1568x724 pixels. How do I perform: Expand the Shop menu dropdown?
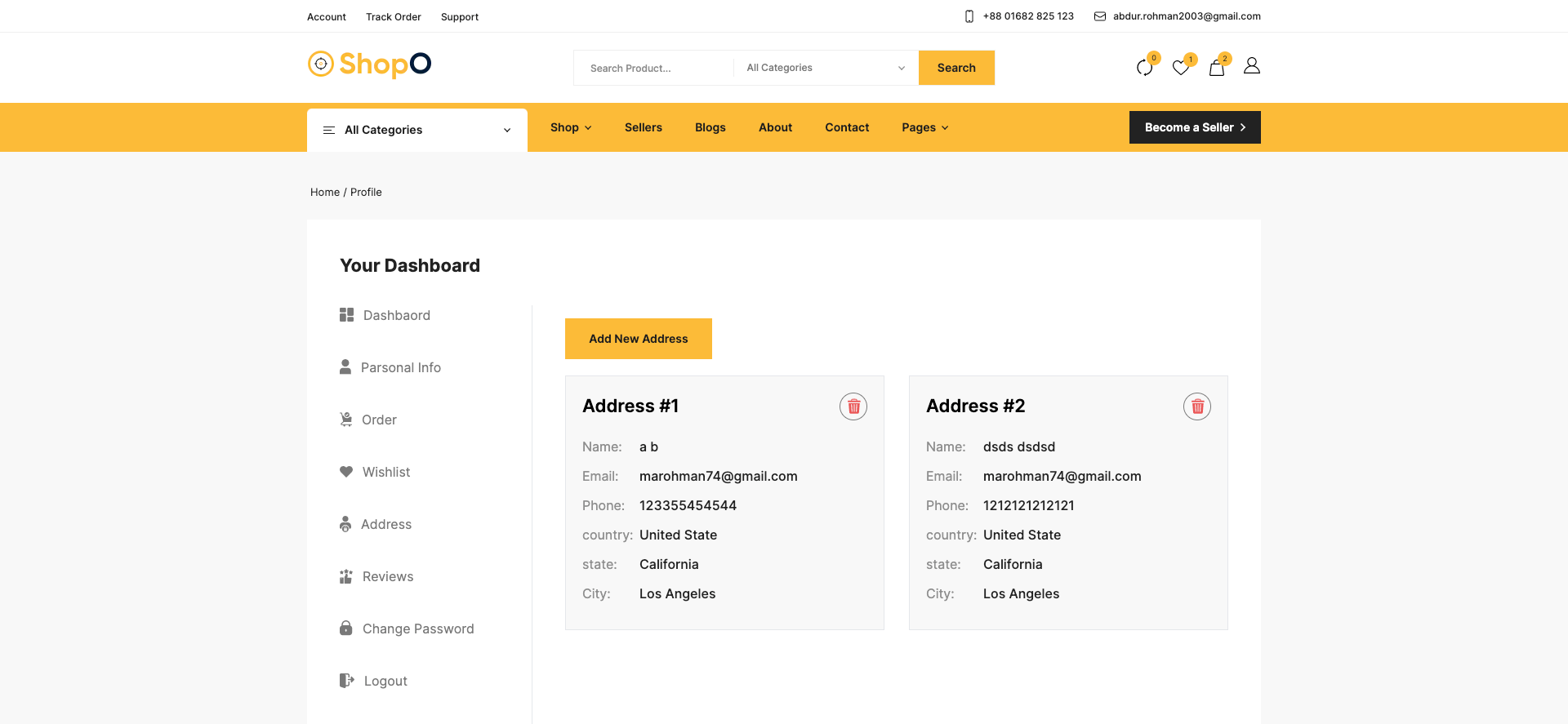coord(570,127)
